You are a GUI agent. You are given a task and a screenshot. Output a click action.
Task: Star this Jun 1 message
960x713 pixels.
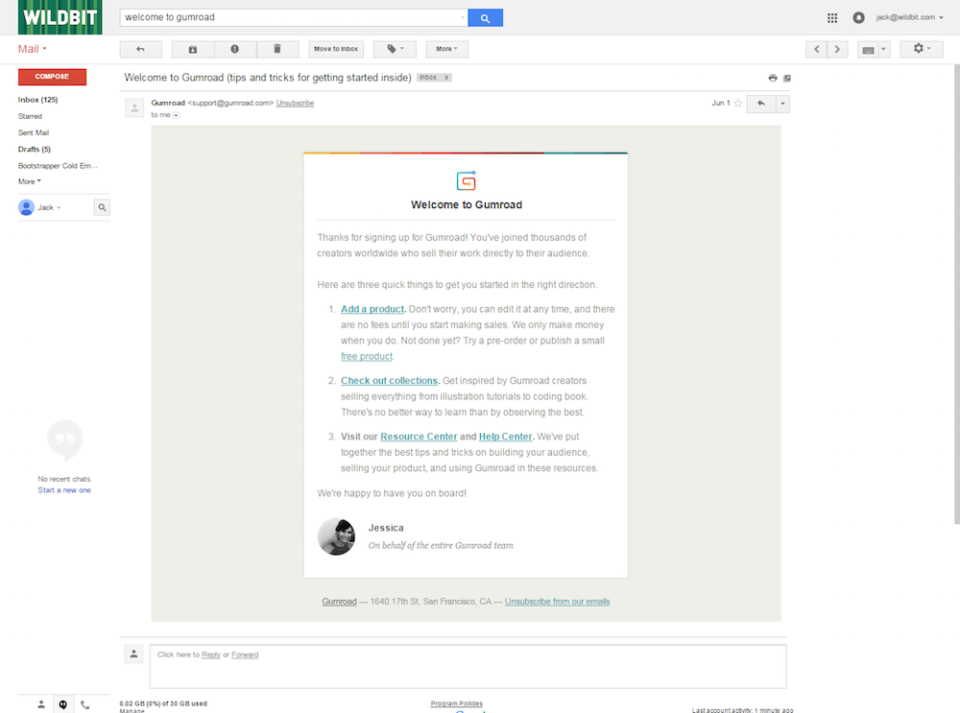[x=738, y=103]
